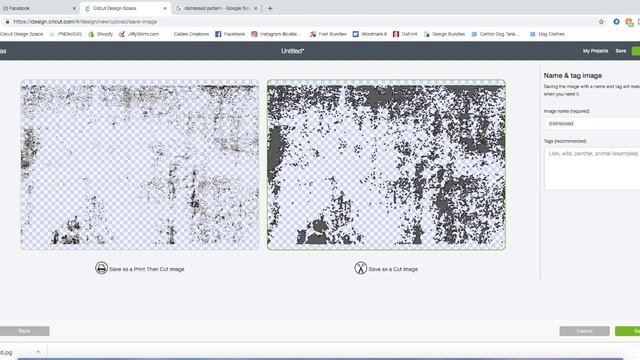Open the Font Bundles bookmark
This screenshot has width=640, height=360.
pyautogui.click(x=328, y=34)
